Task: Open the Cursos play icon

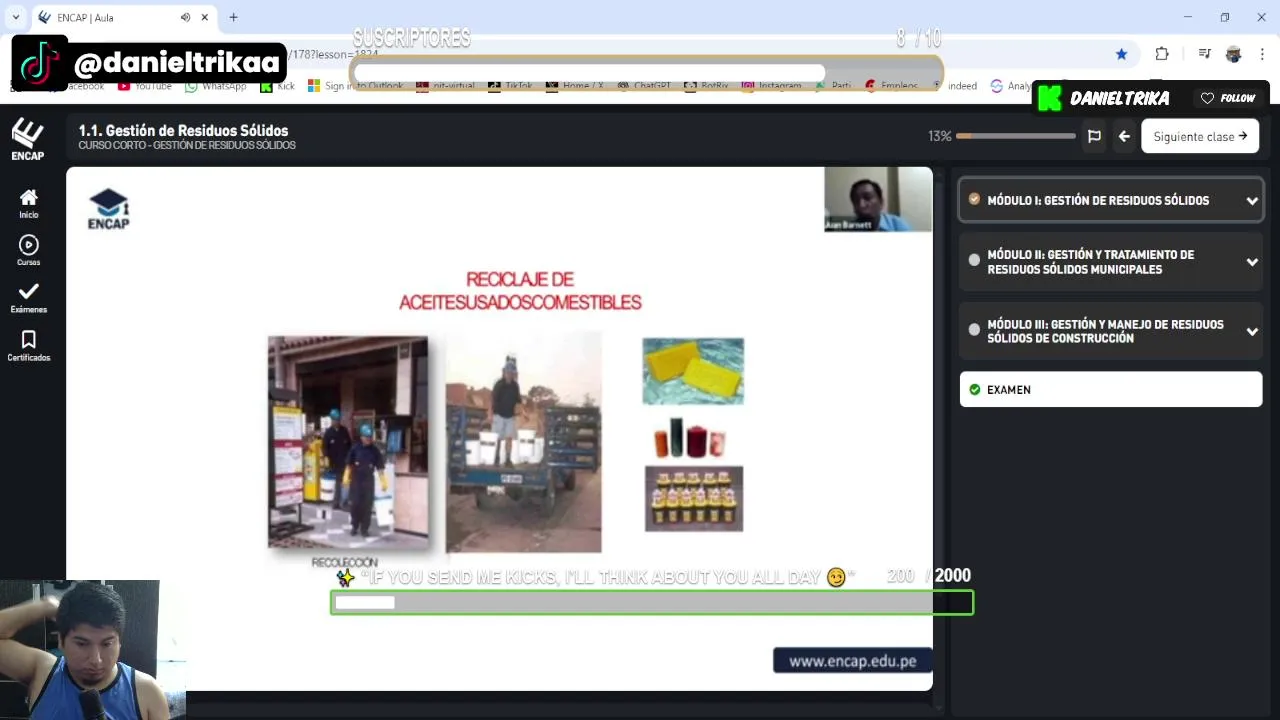Action: [28, 251]
